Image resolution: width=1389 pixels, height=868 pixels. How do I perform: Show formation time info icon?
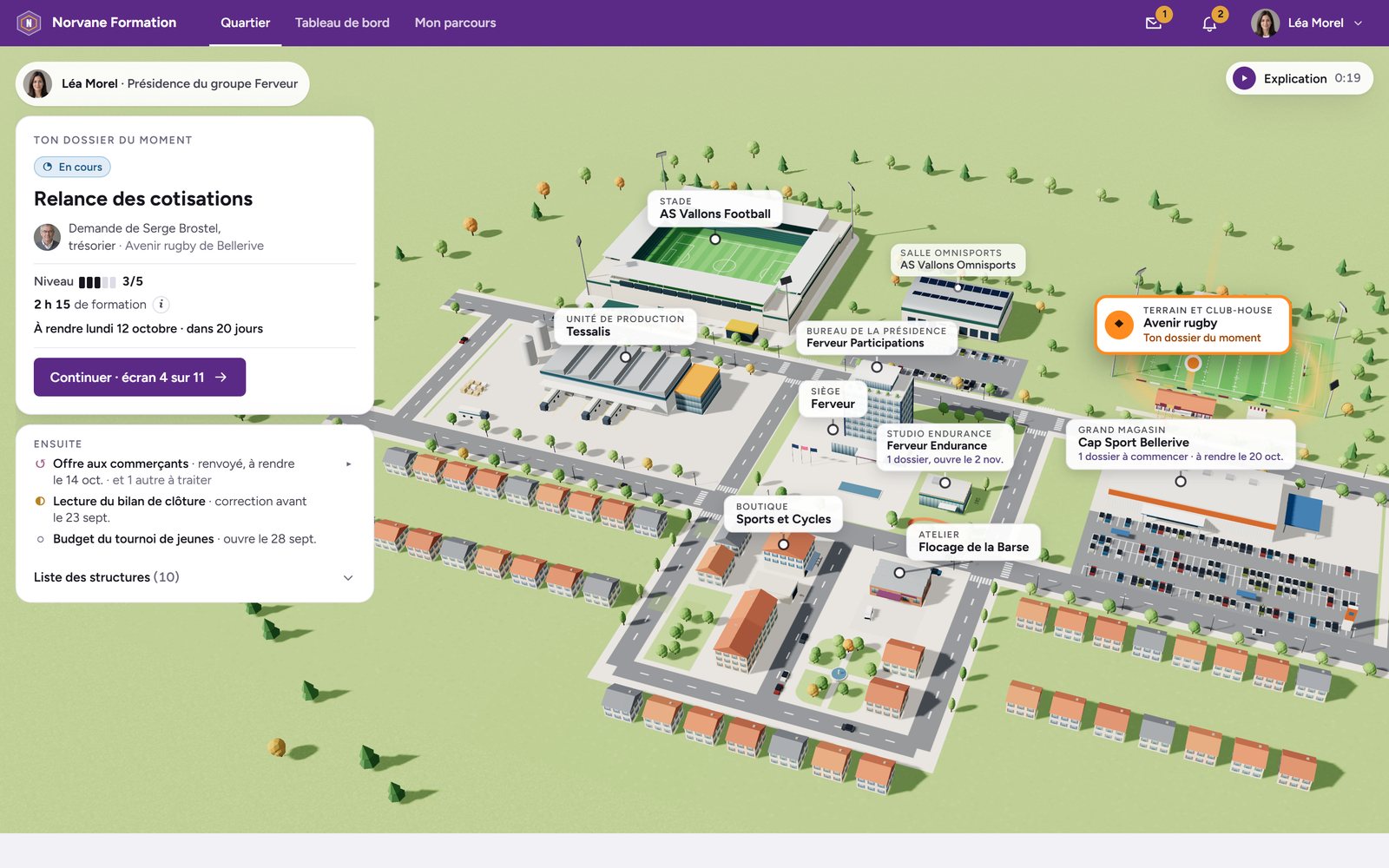pos(161,305)
